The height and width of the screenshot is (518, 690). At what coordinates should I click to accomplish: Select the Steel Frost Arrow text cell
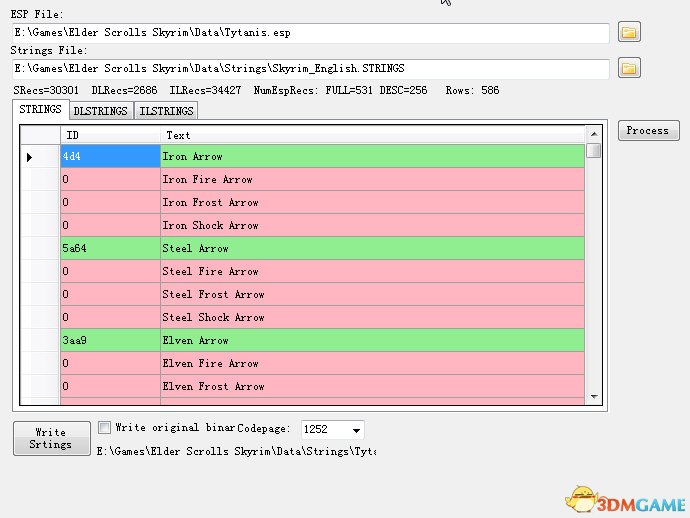(x=373, y=294)
